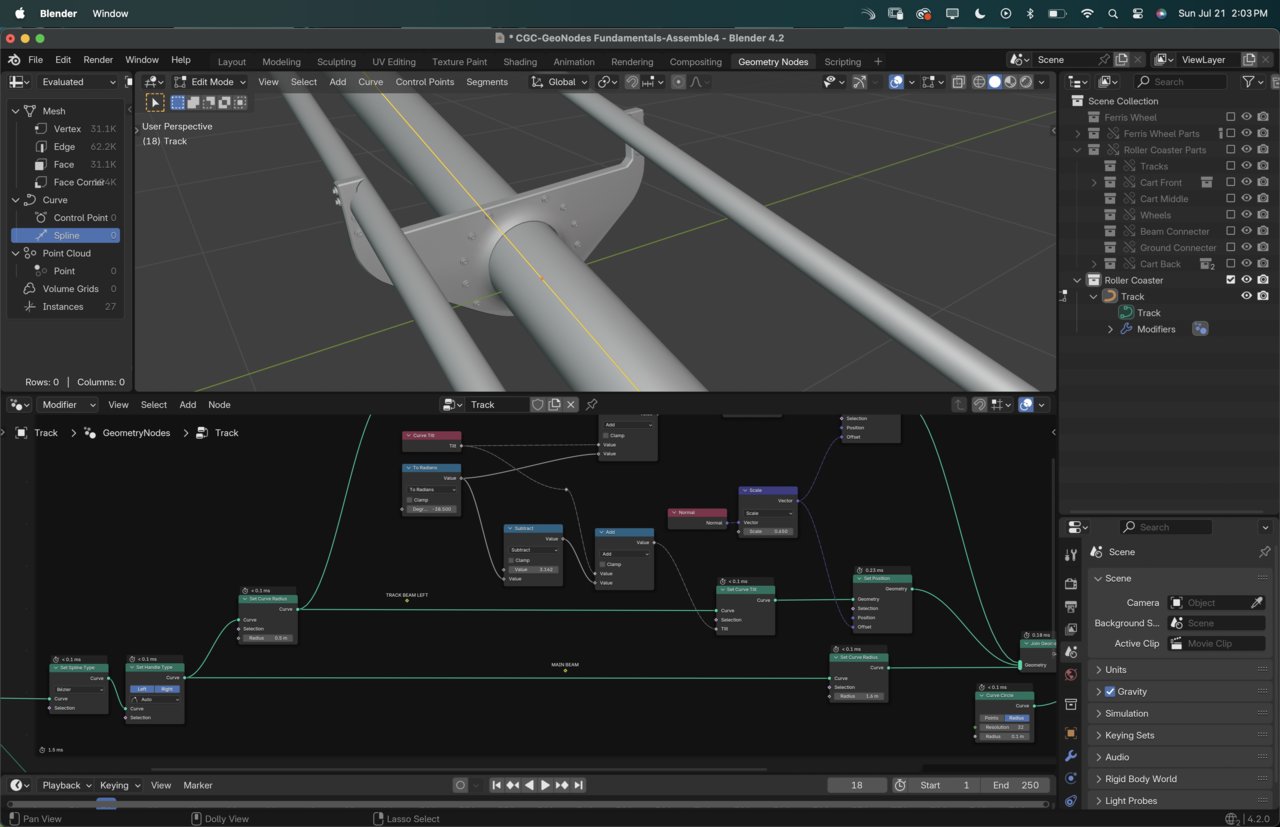Switch to the Shading workspace tab
The height and width of the screenshot is (827, 1280).
519,62
